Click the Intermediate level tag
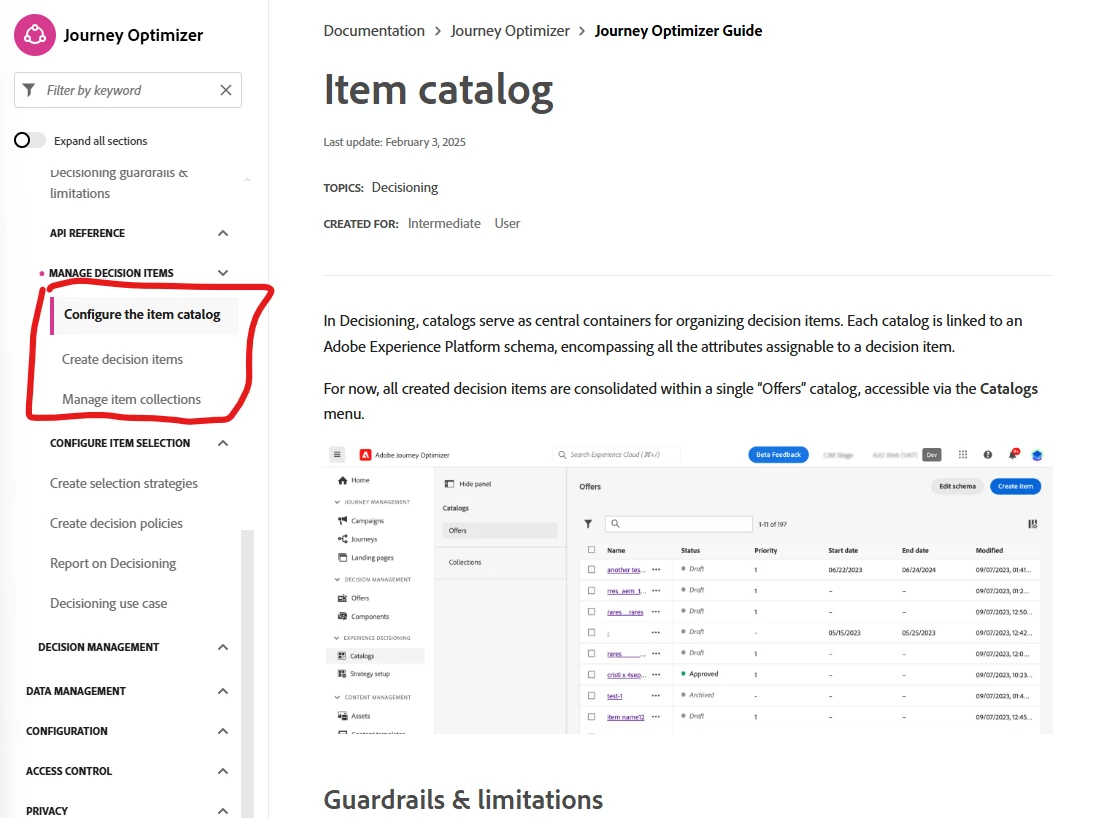The image size is (1112, 818). point(444,223)
